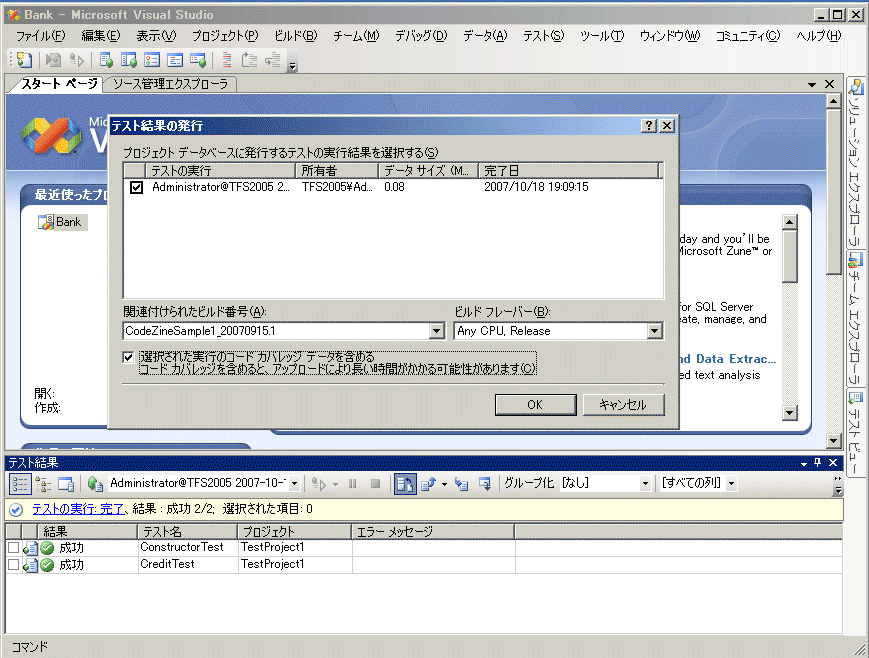
Task: Click the ConstructorTest row document icon
Action: 30,548
